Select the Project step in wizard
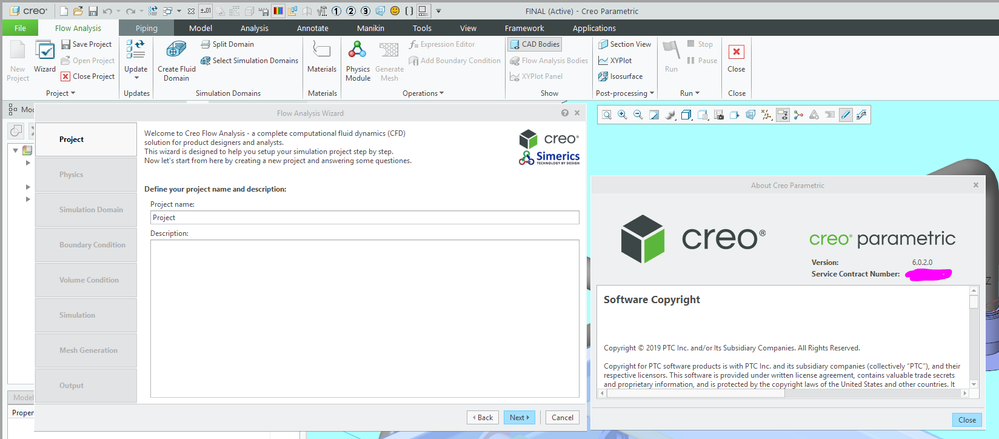999x439 pixels. pyautogui.click(x=85, y=139)
